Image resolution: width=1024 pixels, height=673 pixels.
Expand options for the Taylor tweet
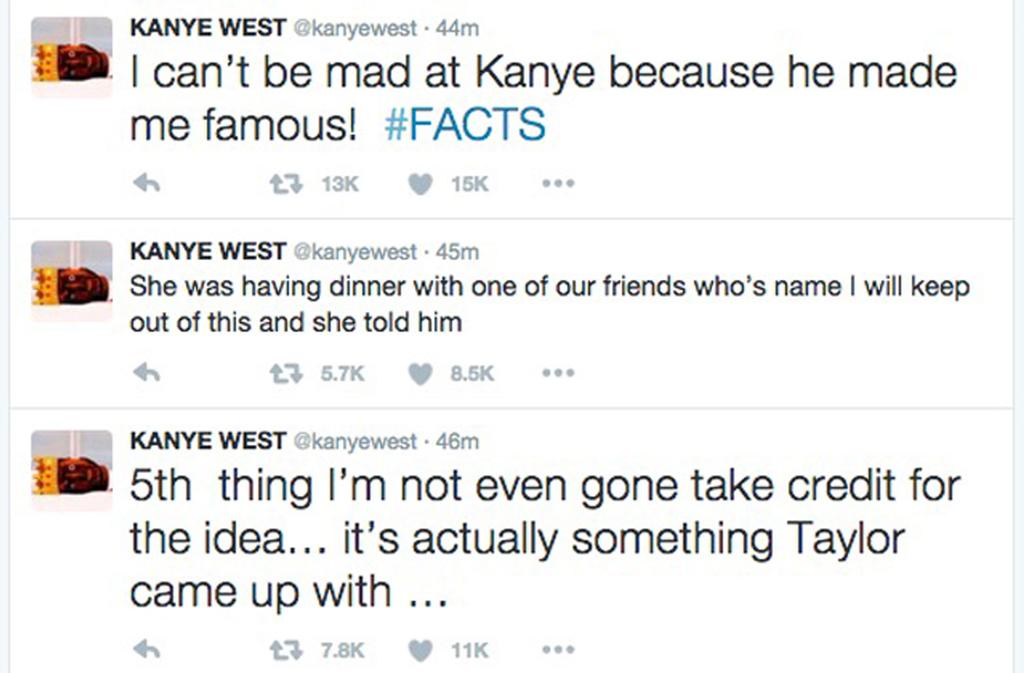coord(557,650)
